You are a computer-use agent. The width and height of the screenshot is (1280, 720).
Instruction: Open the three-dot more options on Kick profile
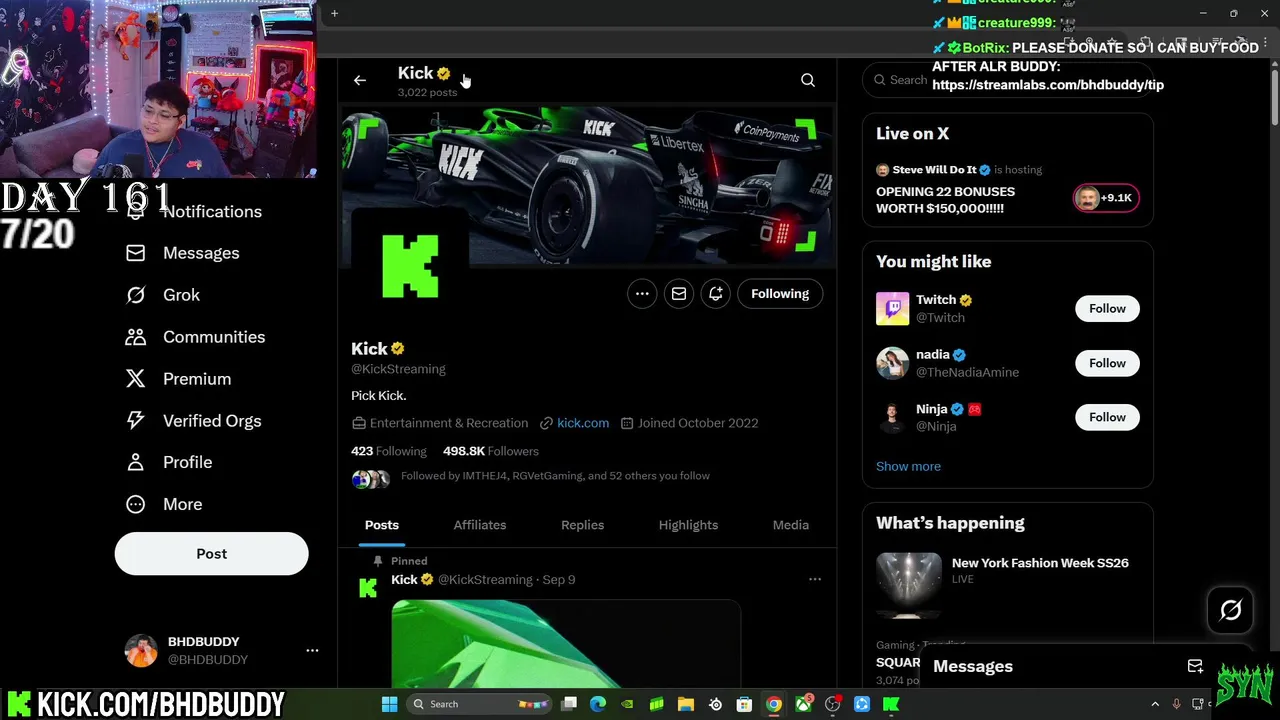pyautogui.click(x=642, y=294)
